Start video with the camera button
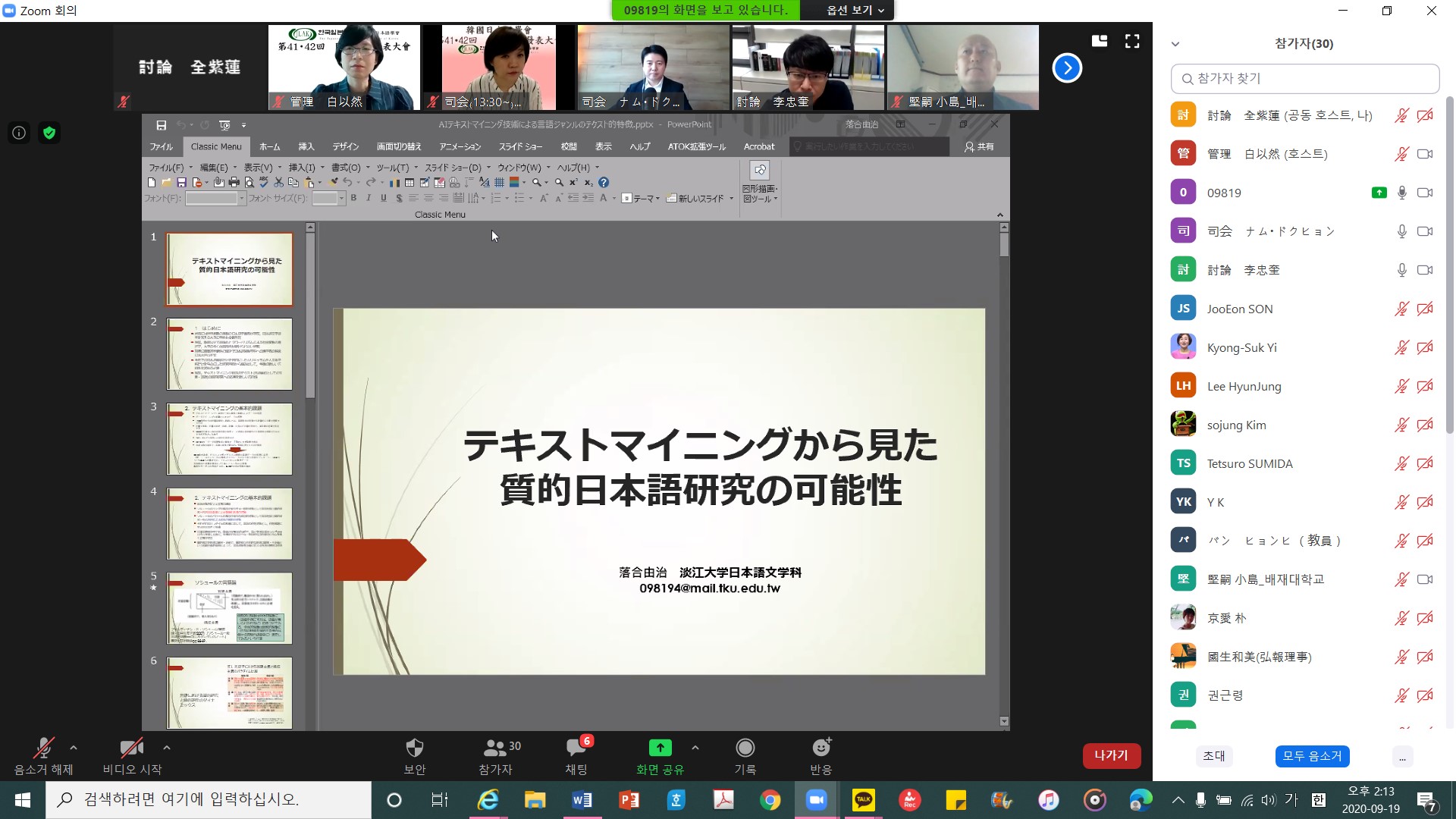Screen dimensions: 1456x819 (x=132, y=748)
